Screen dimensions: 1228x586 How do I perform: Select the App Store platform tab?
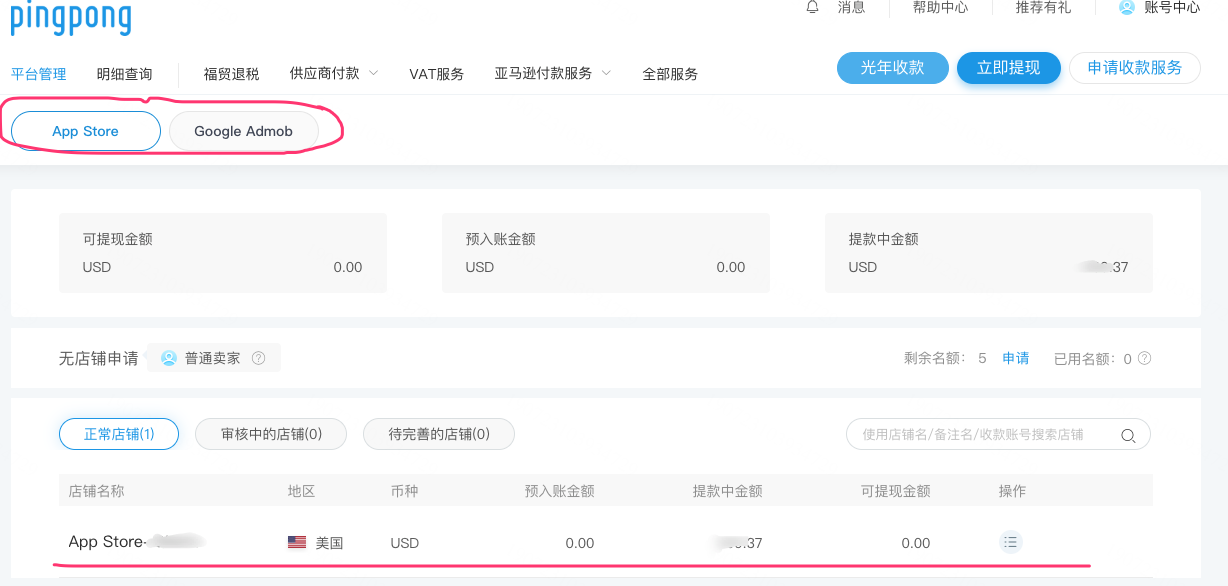86,131
